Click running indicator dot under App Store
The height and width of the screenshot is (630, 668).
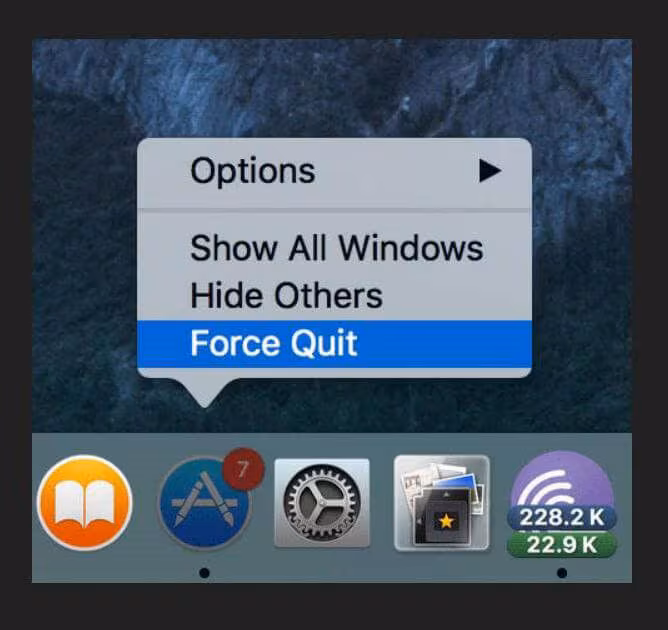coord(204,573)
